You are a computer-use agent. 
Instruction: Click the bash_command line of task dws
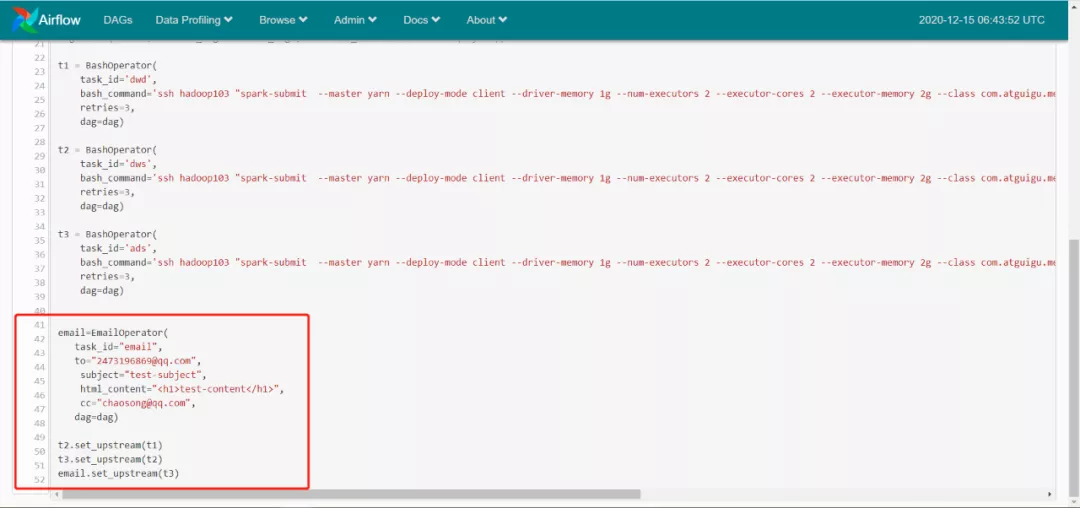tap(568, 178)
